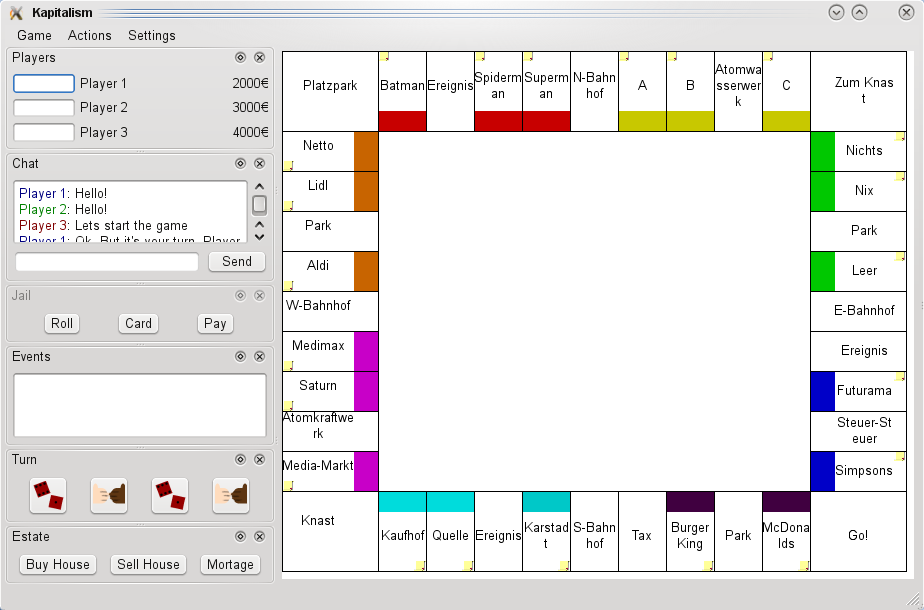Image resolution: width=924 pixels, height=610 pixels.
Task: Click the Mortage button
Action: pyautogui.click(x=230, y=565)
